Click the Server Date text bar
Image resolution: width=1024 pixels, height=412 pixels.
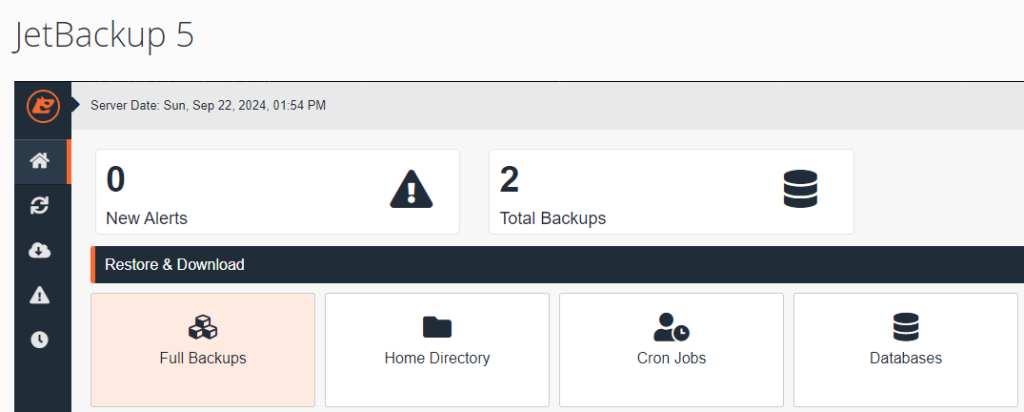208,105
